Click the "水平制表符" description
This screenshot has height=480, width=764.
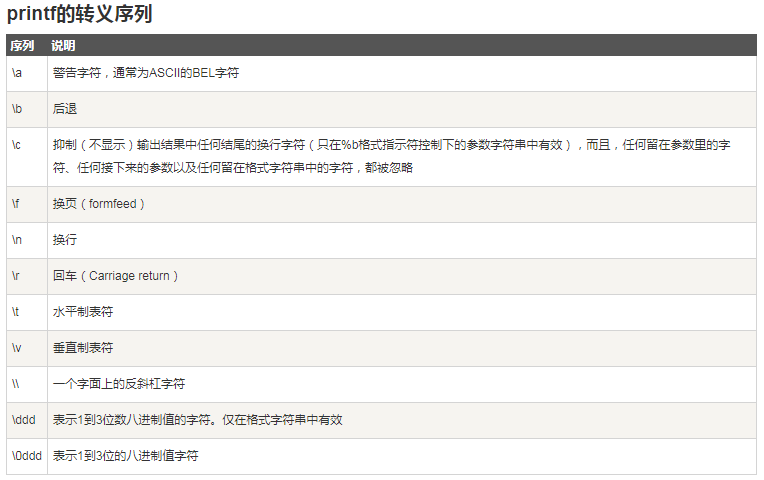83,312
